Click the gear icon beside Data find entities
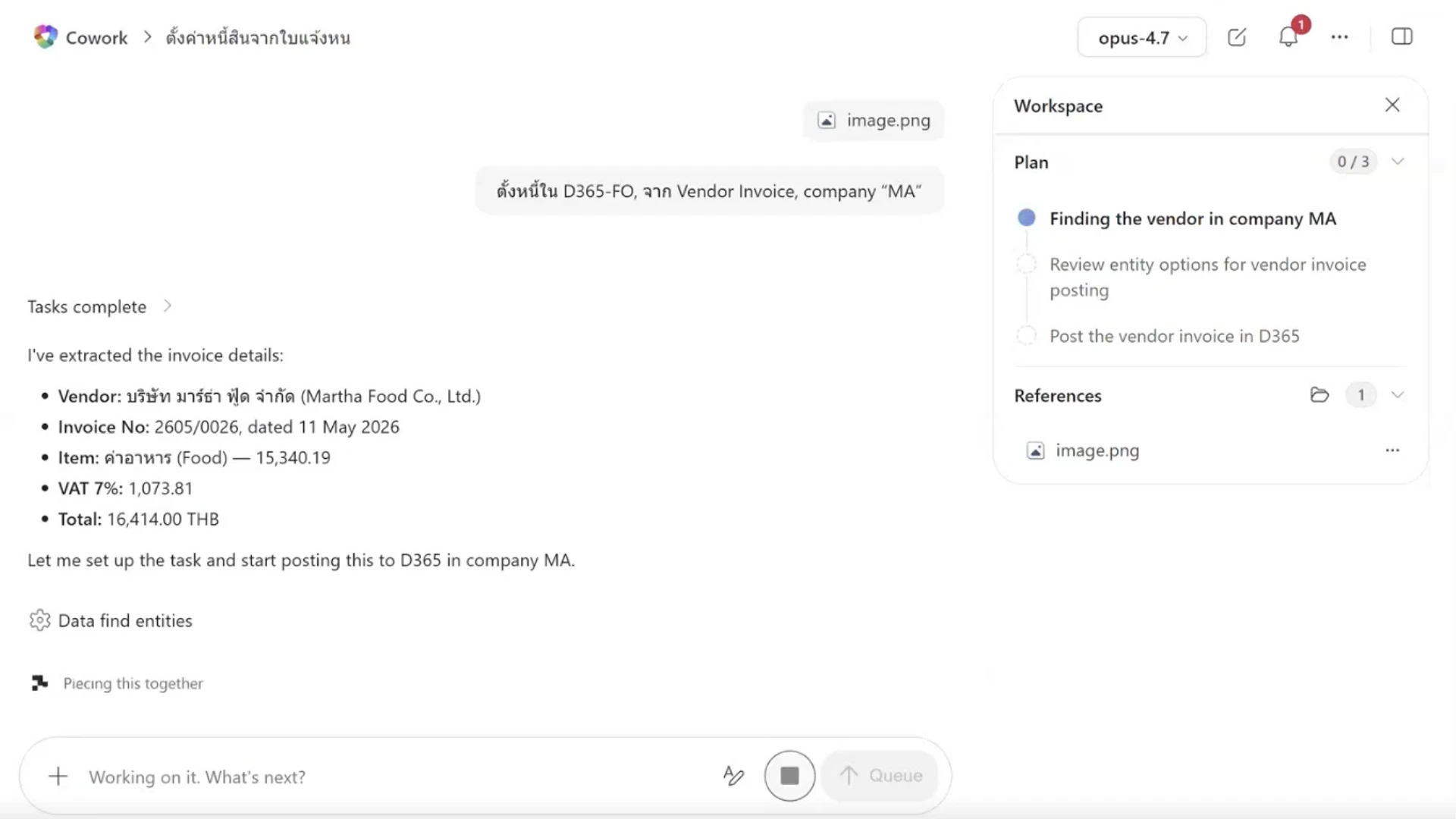1456x819 pixels. [39, 620]
